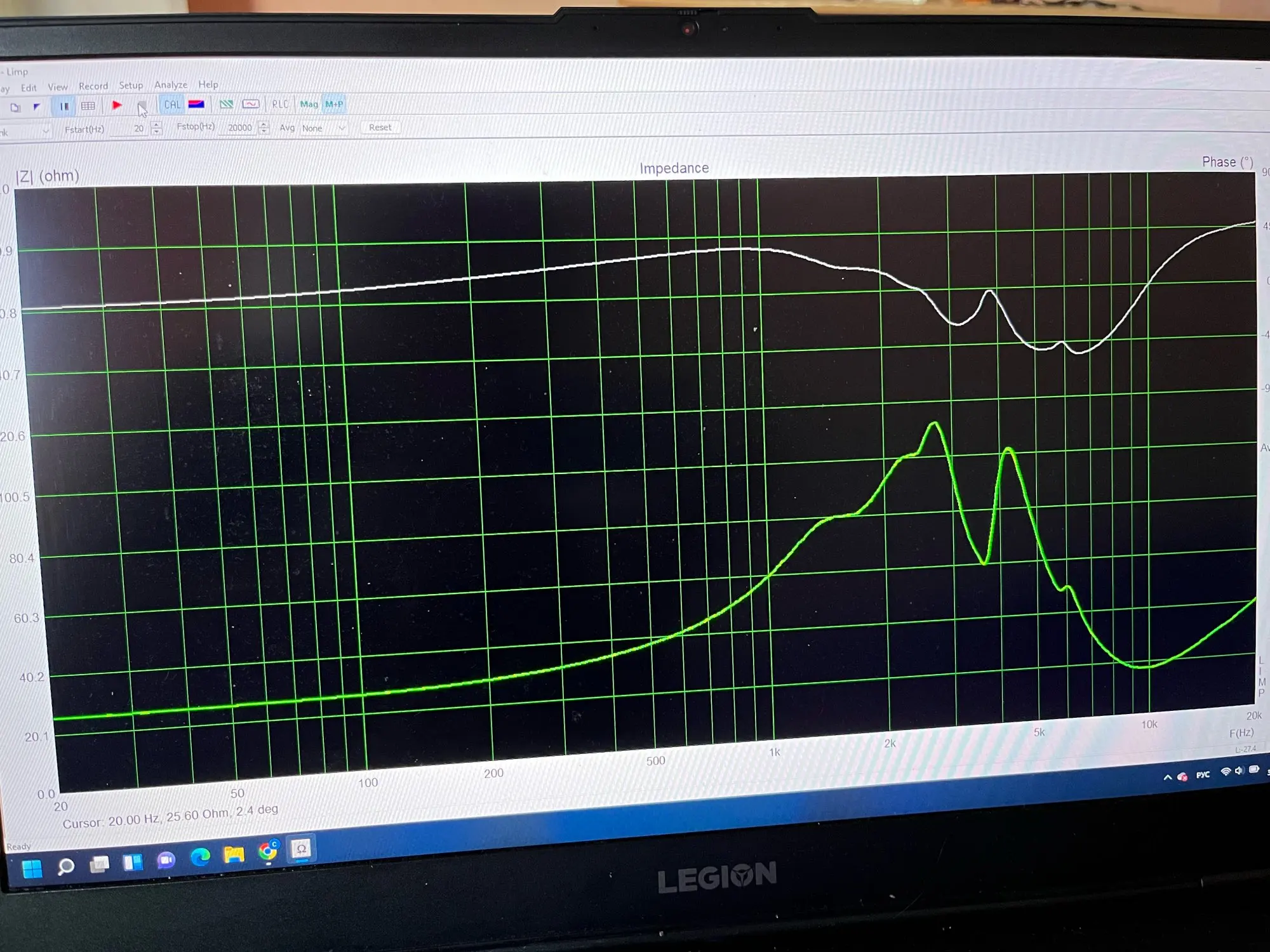This screenshot has height=952, width=1270.
Task: Click the gray stop recording icon
Action: tap(142, 105)
